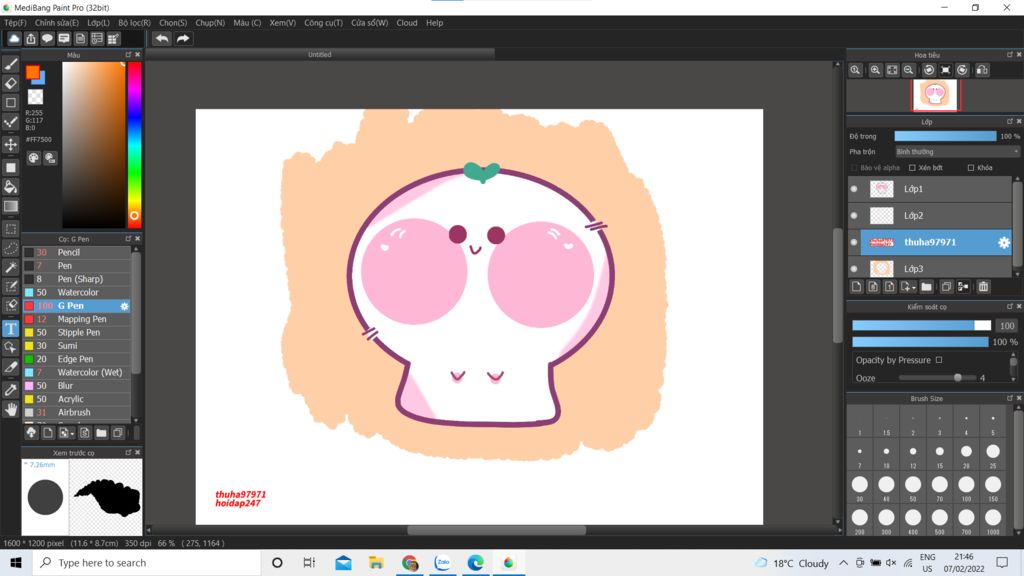Select the Pencil brush

point(77,252)
